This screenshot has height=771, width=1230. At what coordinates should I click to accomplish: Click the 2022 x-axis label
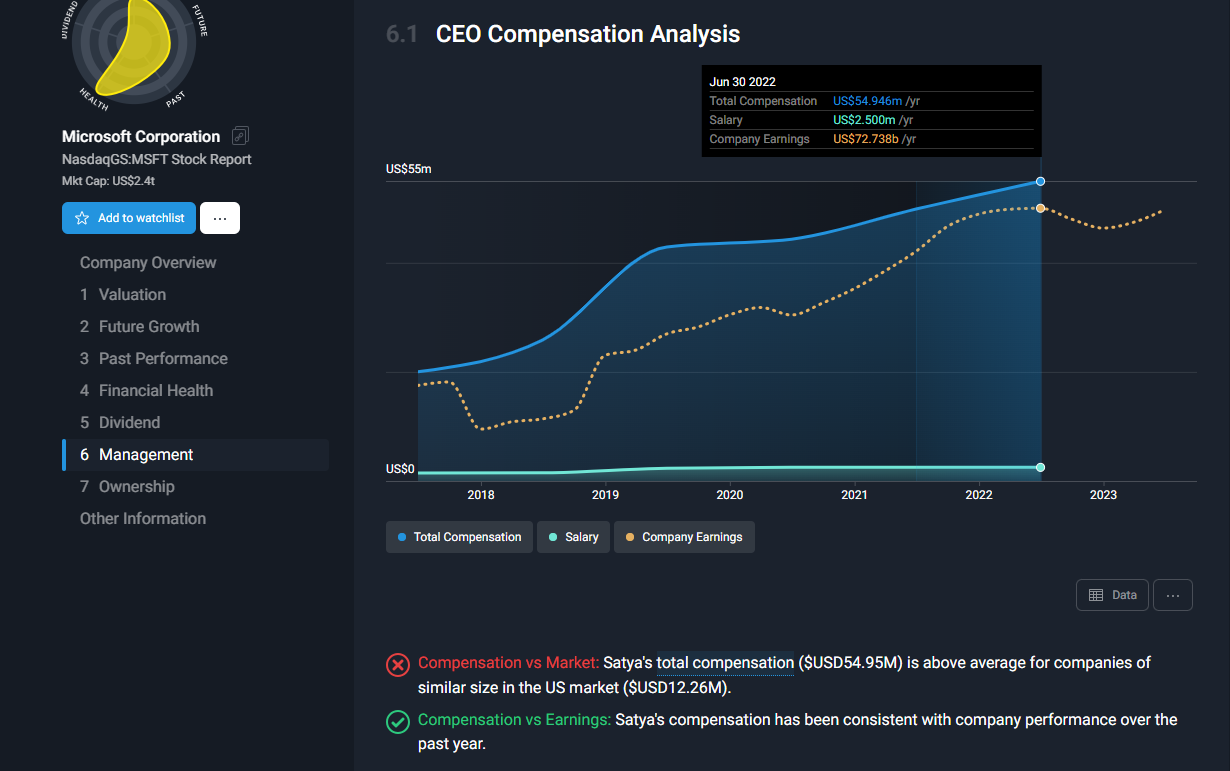coord(979,495)
